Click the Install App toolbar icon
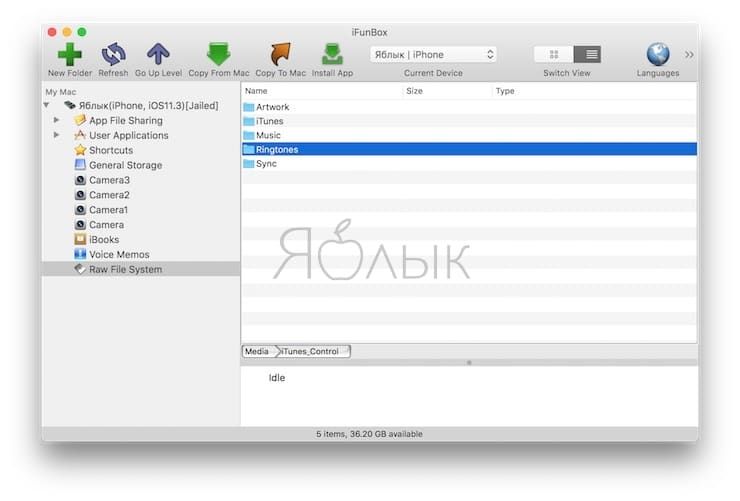Screen dimensions: 740x501 [332, 54]
